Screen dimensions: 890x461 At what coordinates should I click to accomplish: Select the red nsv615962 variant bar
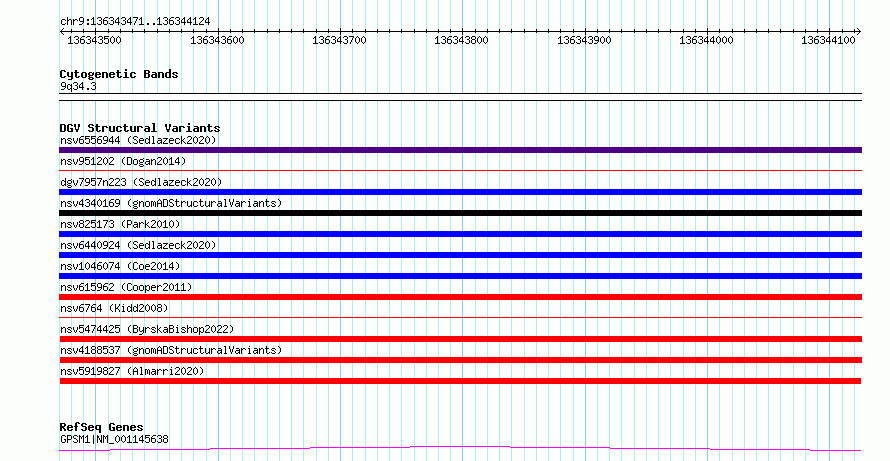(x=460, y=297)
